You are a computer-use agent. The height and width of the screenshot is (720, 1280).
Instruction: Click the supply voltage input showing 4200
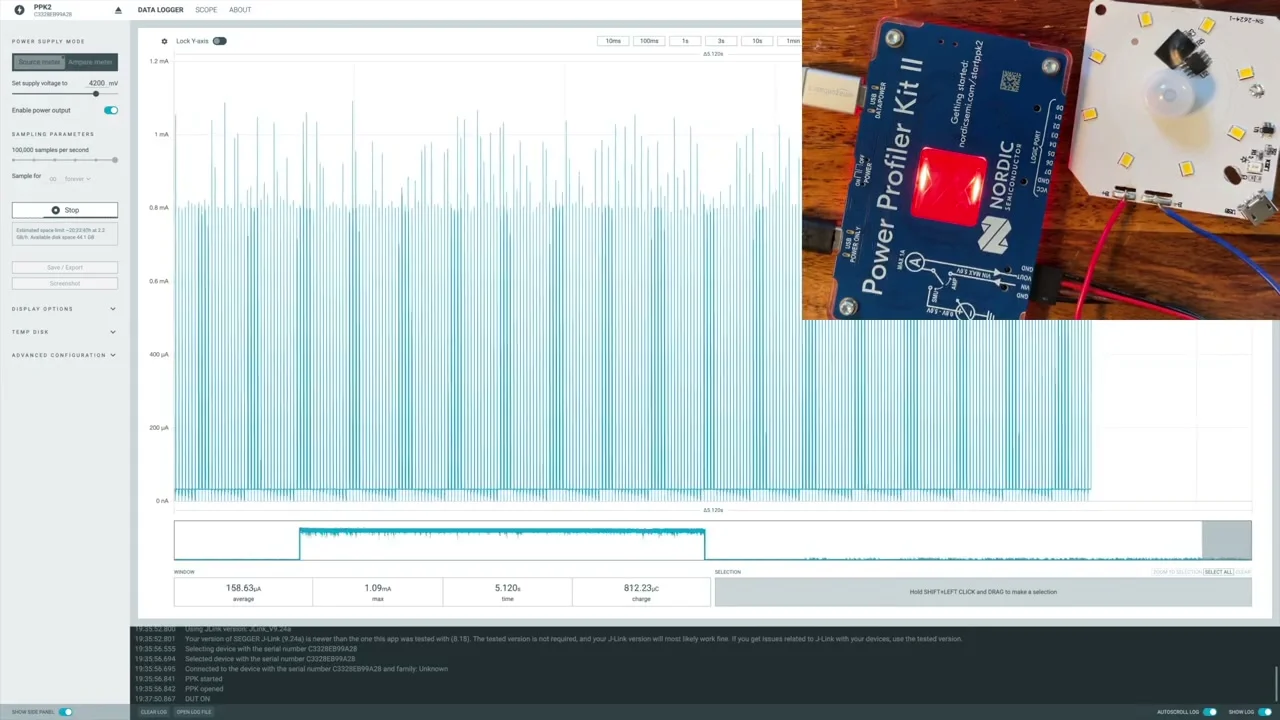tap(97, 83)
